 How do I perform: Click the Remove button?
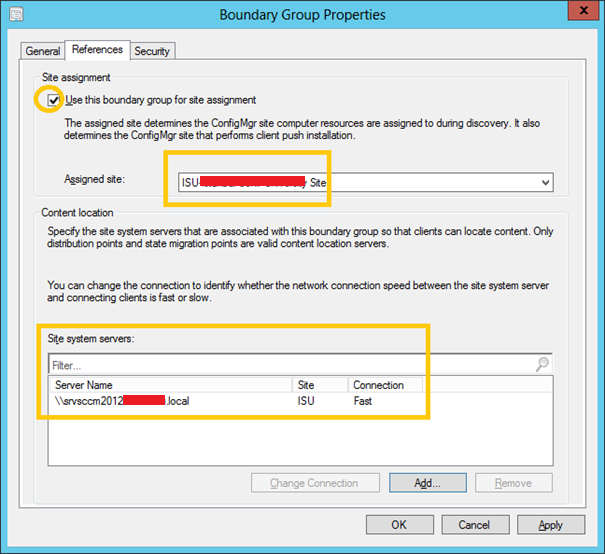[513, 483]
